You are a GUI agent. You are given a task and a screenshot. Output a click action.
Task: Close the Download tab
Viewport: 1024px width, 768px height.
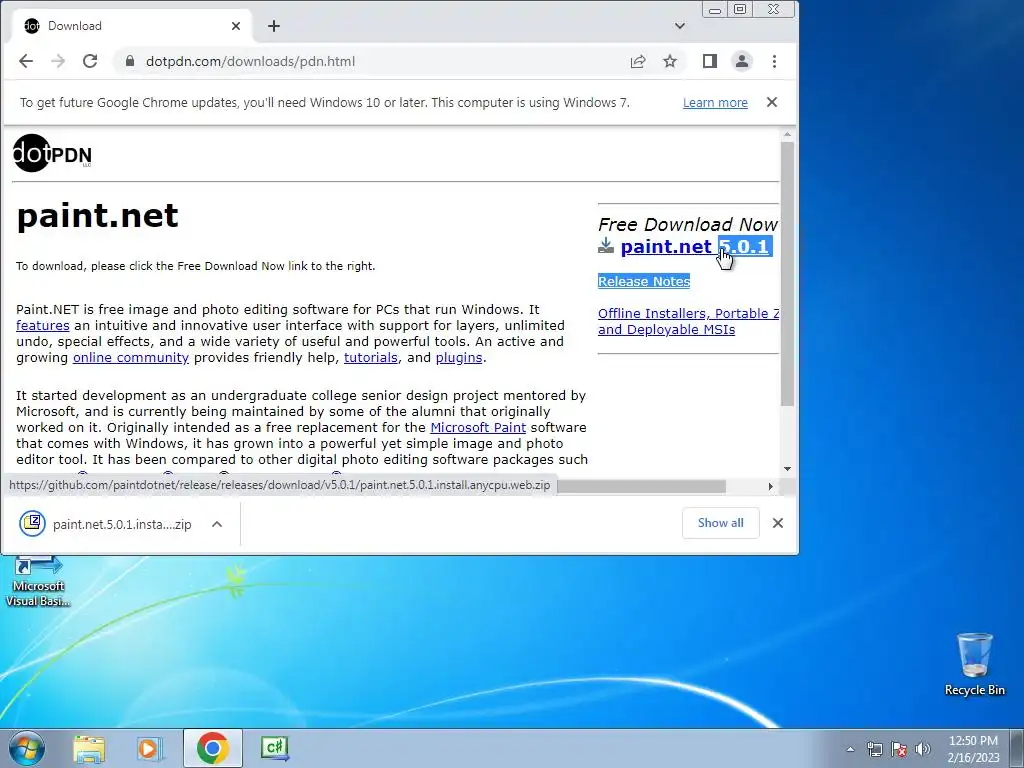point(236,26)
